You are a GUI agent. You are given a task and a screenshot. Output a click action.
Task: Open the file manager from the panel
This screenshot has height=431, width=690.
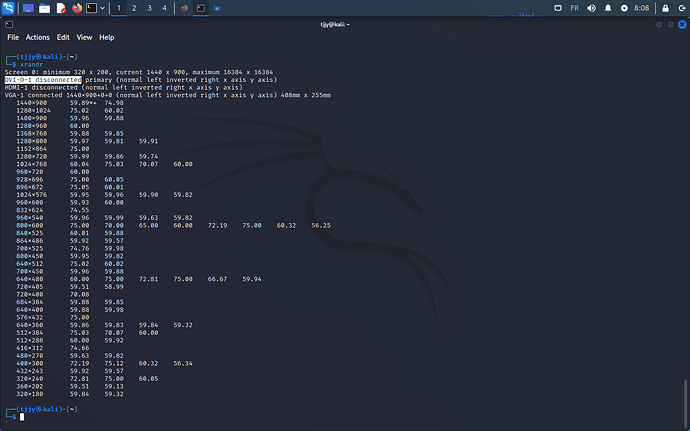pyautogui.click(x=44, y=8)
